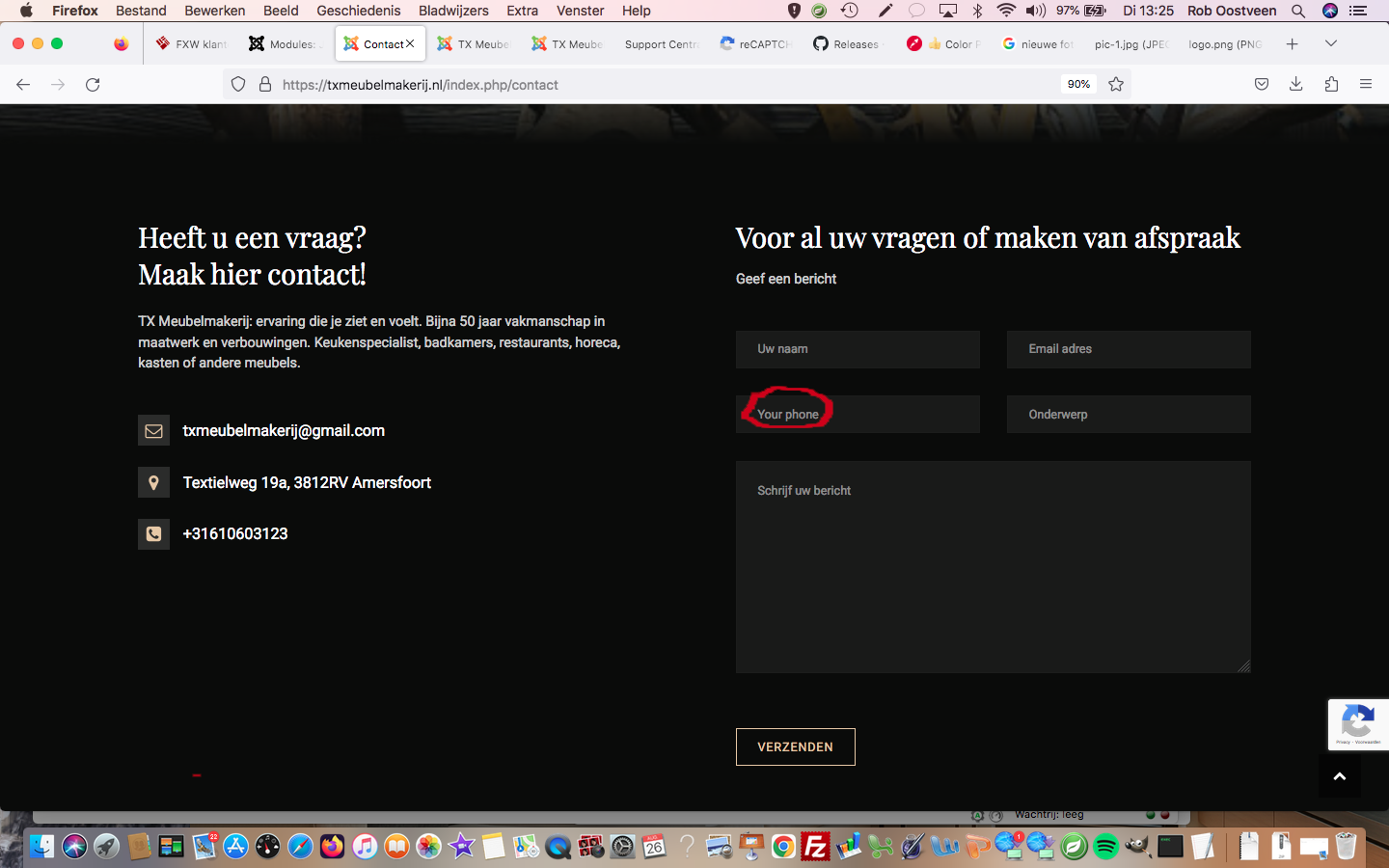Screen dimensions: 1389x868
Task: Open the Photos app in the Dock
Action: (429, 847)
